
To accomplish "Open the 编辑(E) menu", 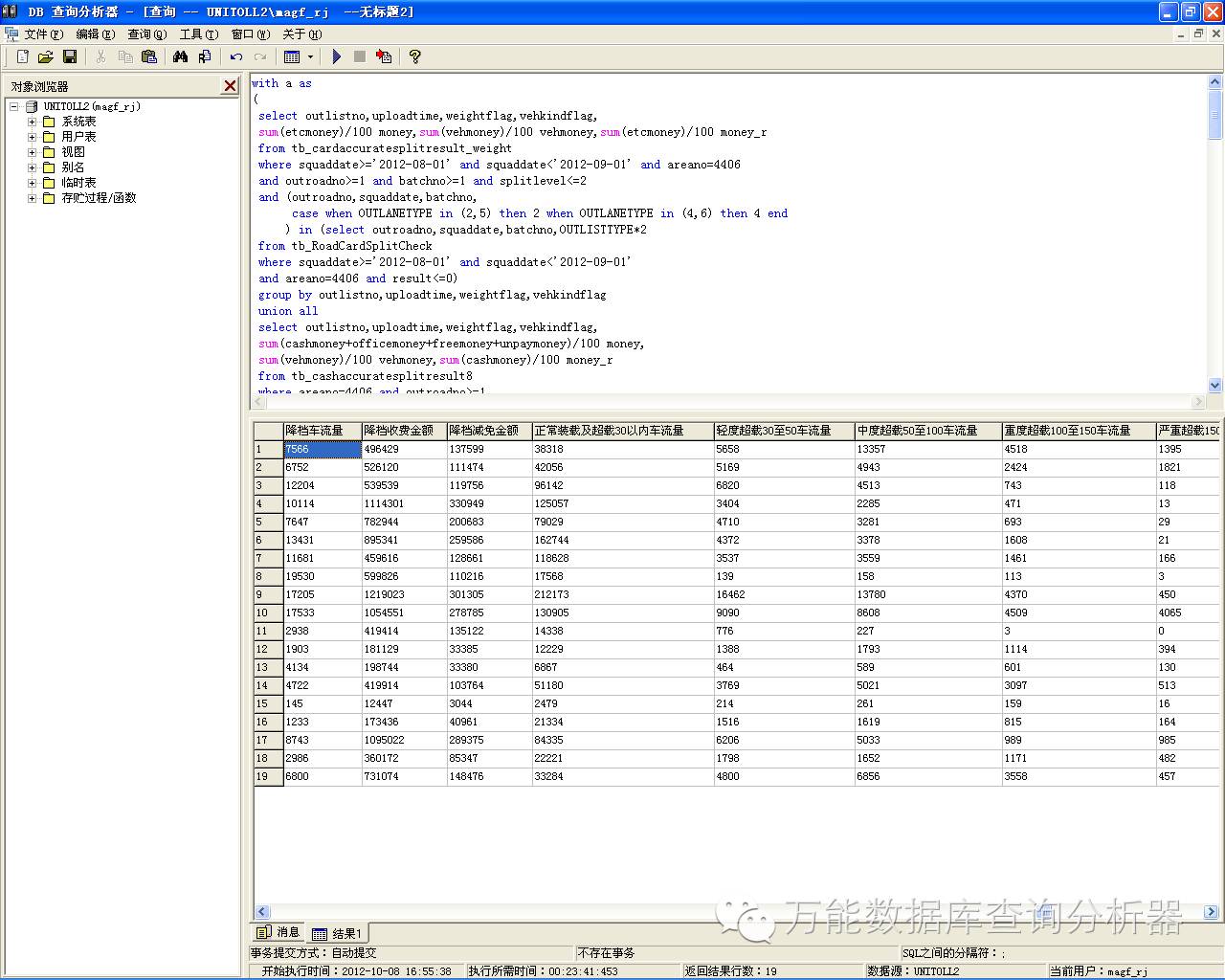I will coord(95,33).
